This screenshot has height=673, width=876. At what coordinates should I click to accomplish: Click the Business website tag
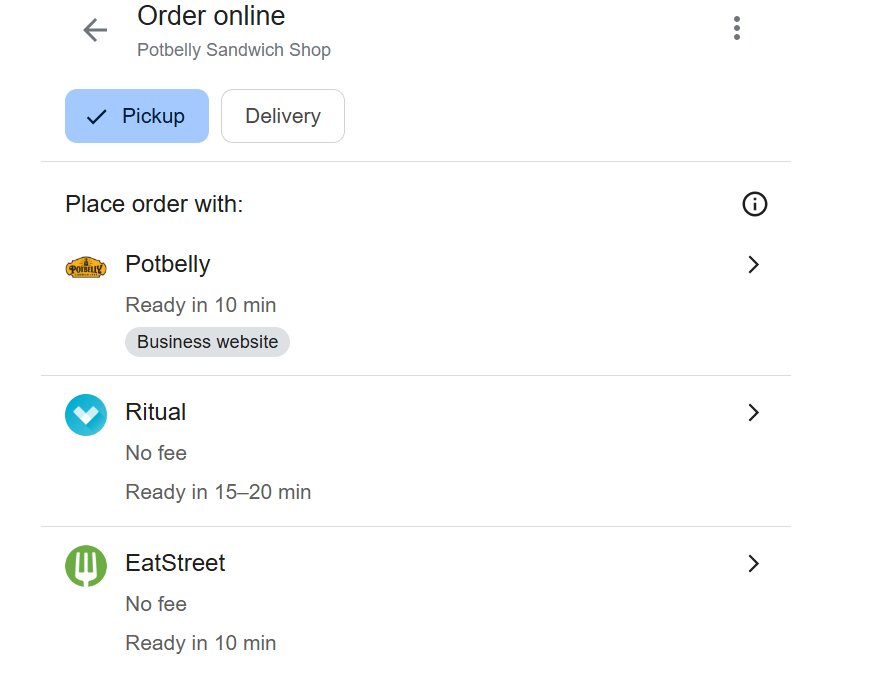point(207,342)
